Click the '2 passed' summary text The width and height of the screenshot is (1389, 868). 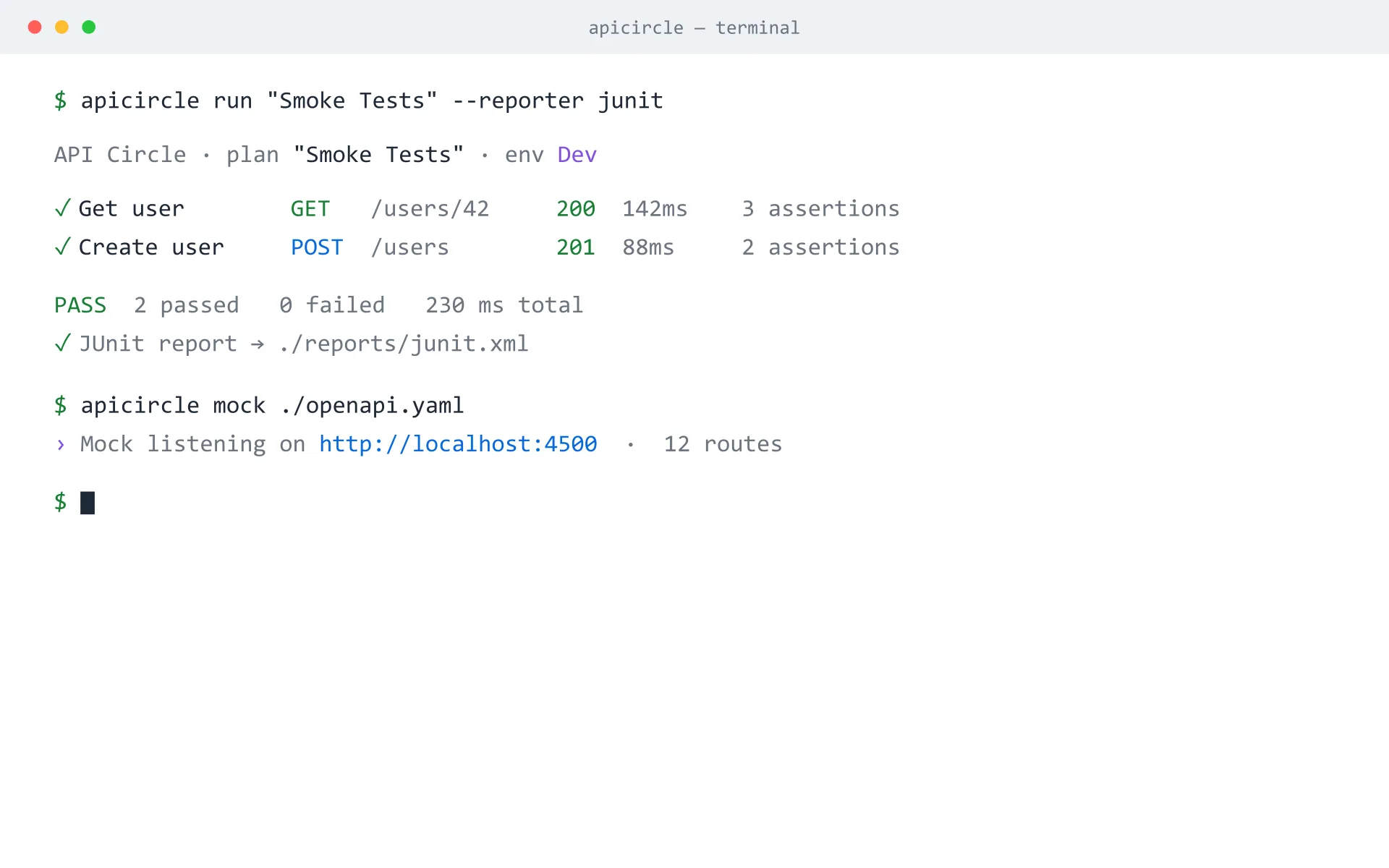(187, 305)
